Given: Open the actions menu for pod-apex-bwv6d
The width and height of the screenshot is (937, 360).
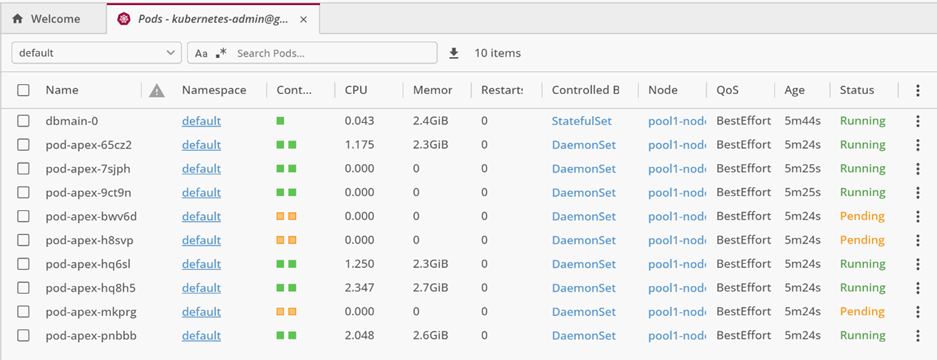Looking at the screenshot, I should 918,216.
